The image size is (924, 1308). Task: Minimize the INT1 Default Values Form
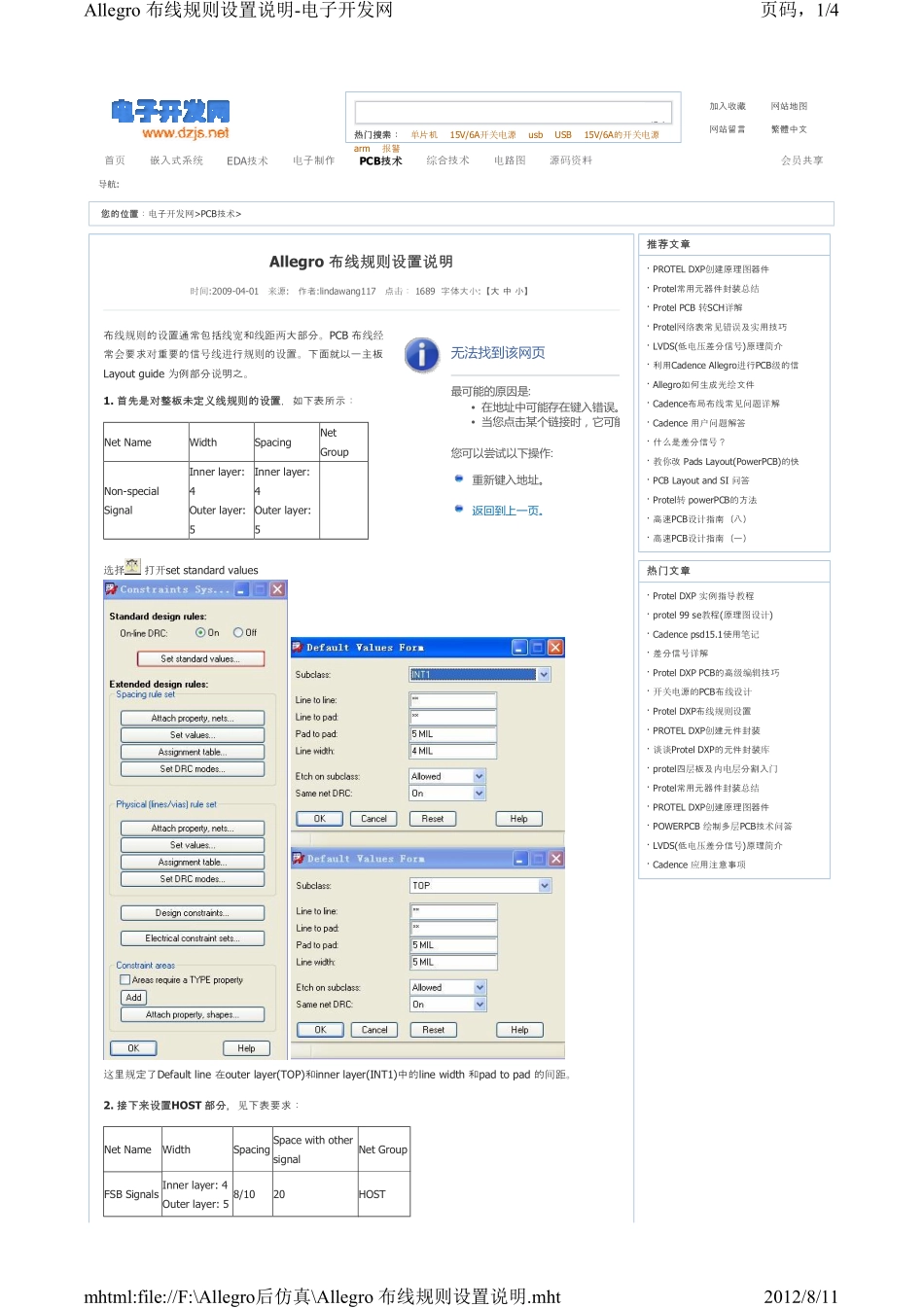[519, 647]
